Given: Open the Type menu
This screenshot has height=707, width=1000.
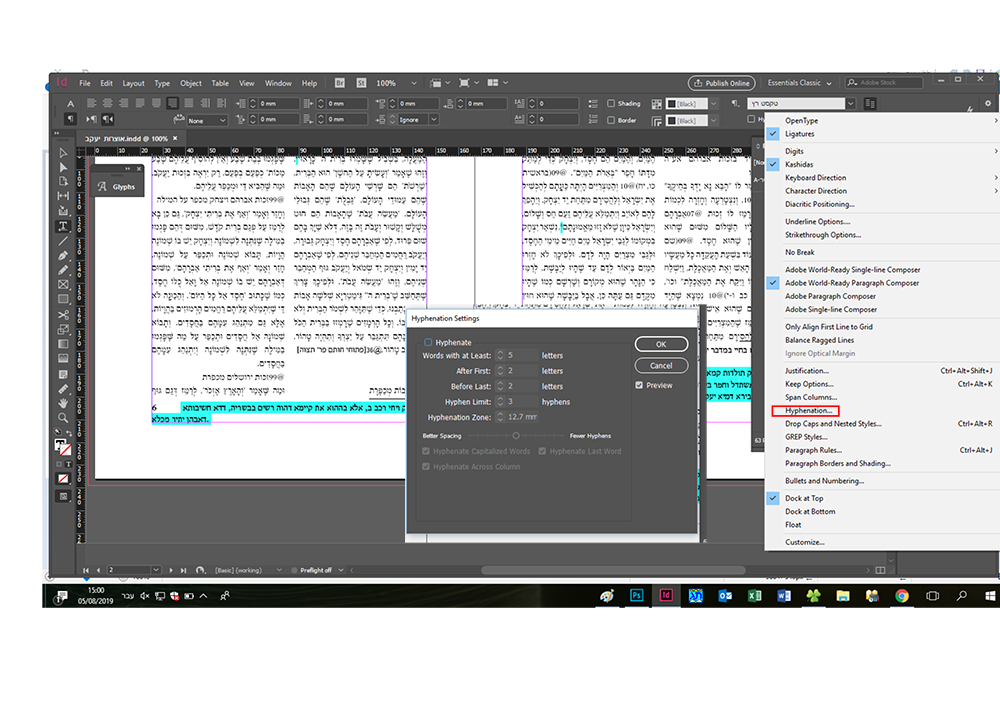Looking at the screenshot, I should tap(162, 83).
